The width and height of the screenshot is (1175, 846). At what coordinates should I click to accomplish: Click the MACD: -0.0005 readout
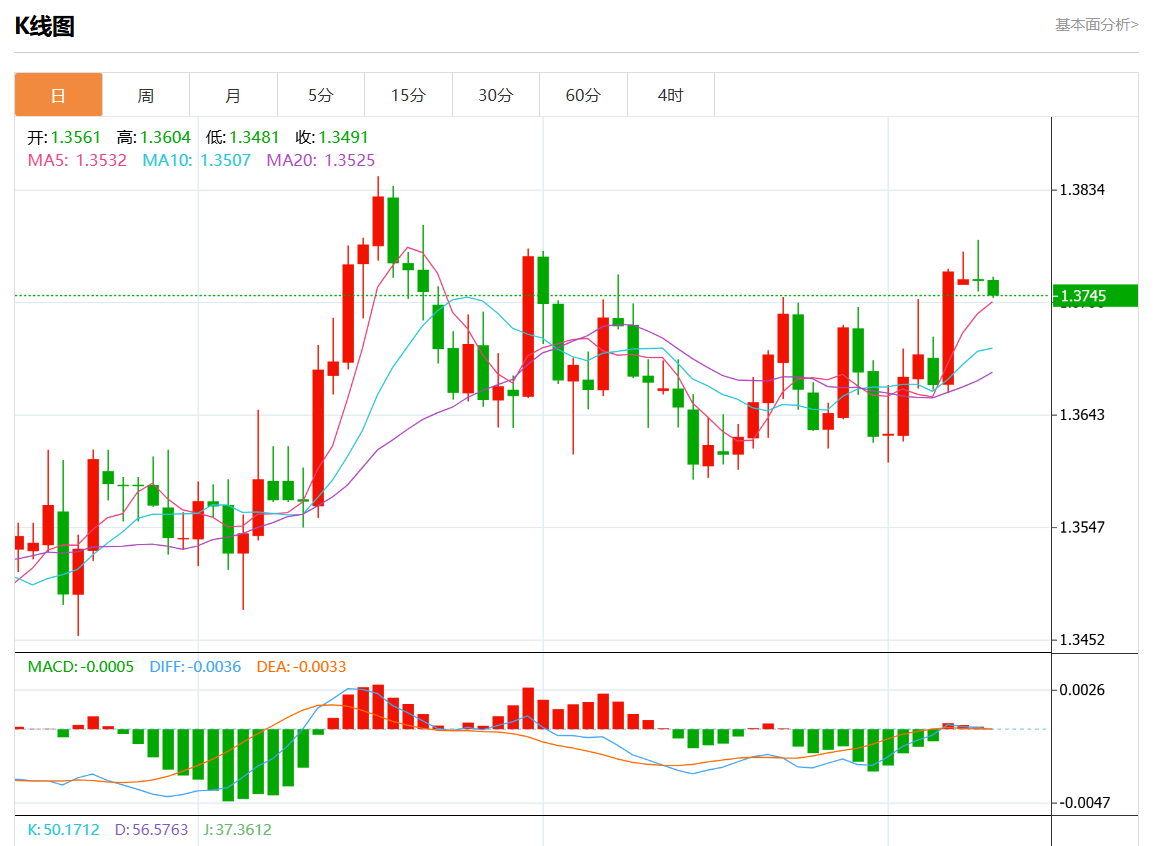pos(81,667)
